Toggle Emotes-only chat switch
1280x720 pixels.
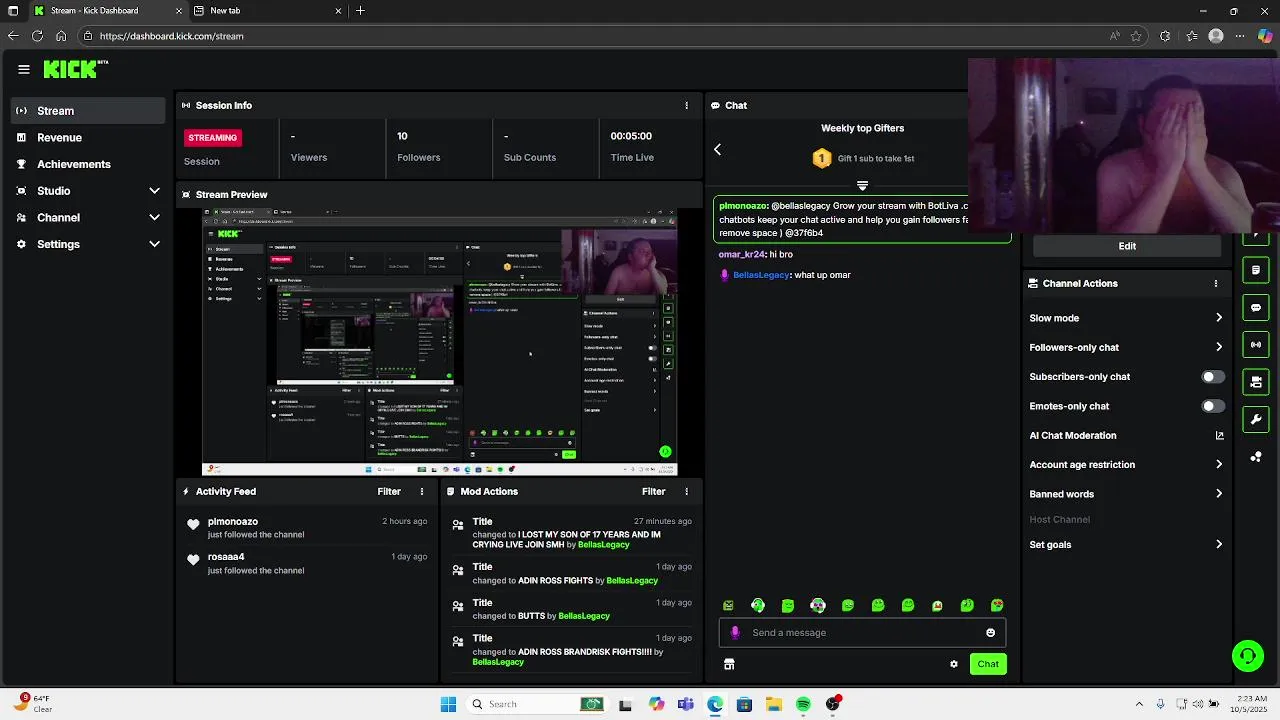[1212, 406]
